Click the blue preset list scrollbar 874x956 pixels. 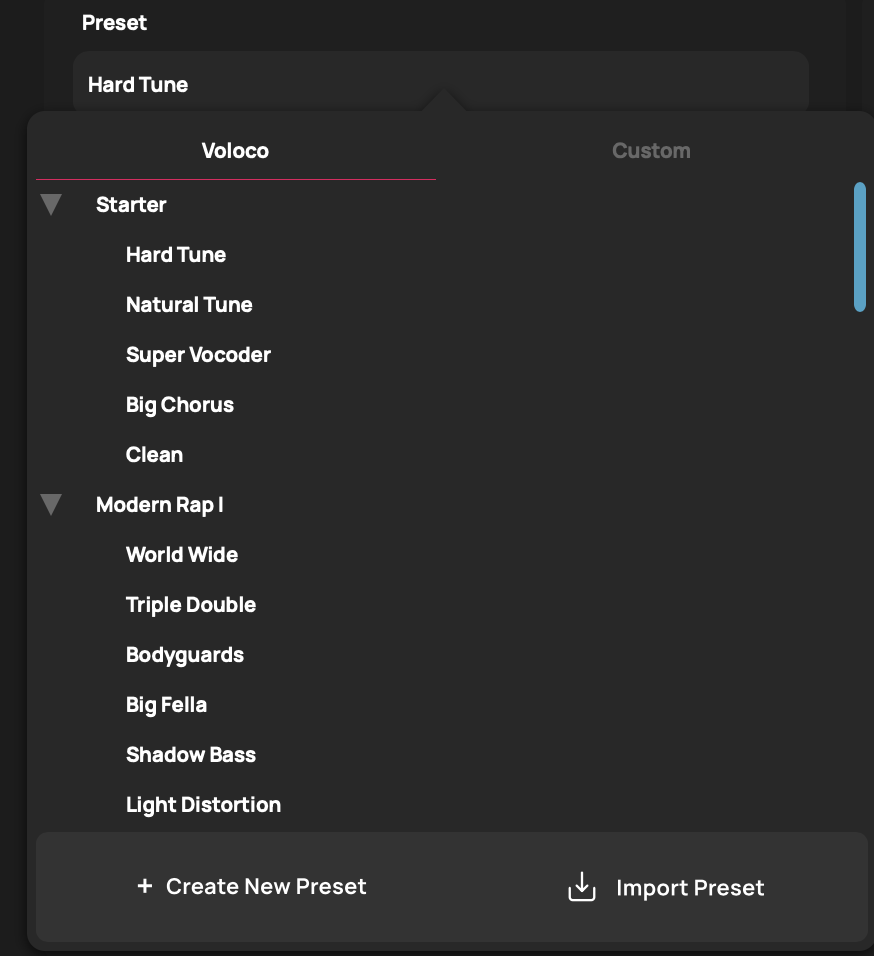coord(860,246)
